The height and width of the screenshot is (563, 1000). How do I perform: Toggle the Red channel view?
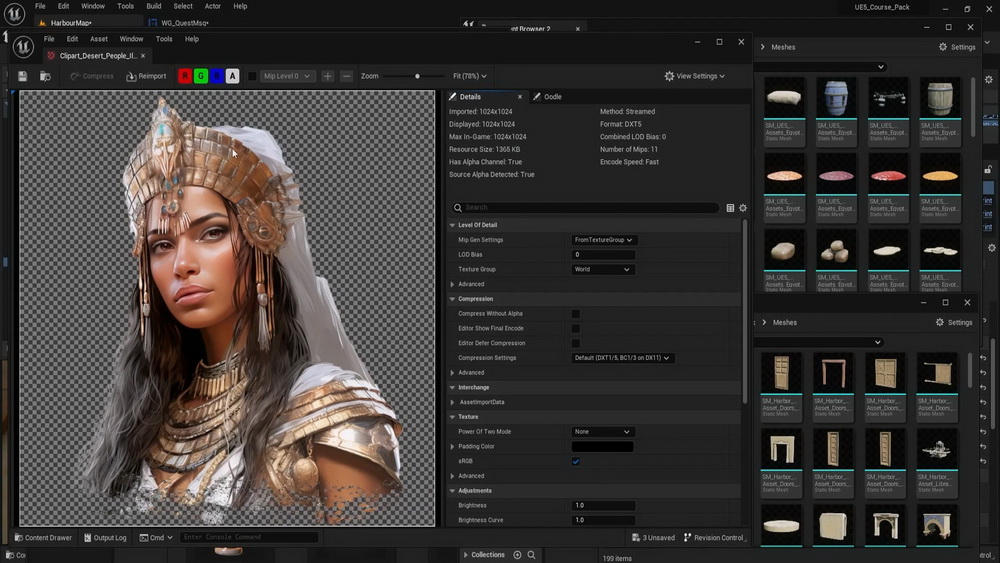[x=185, y=76]
